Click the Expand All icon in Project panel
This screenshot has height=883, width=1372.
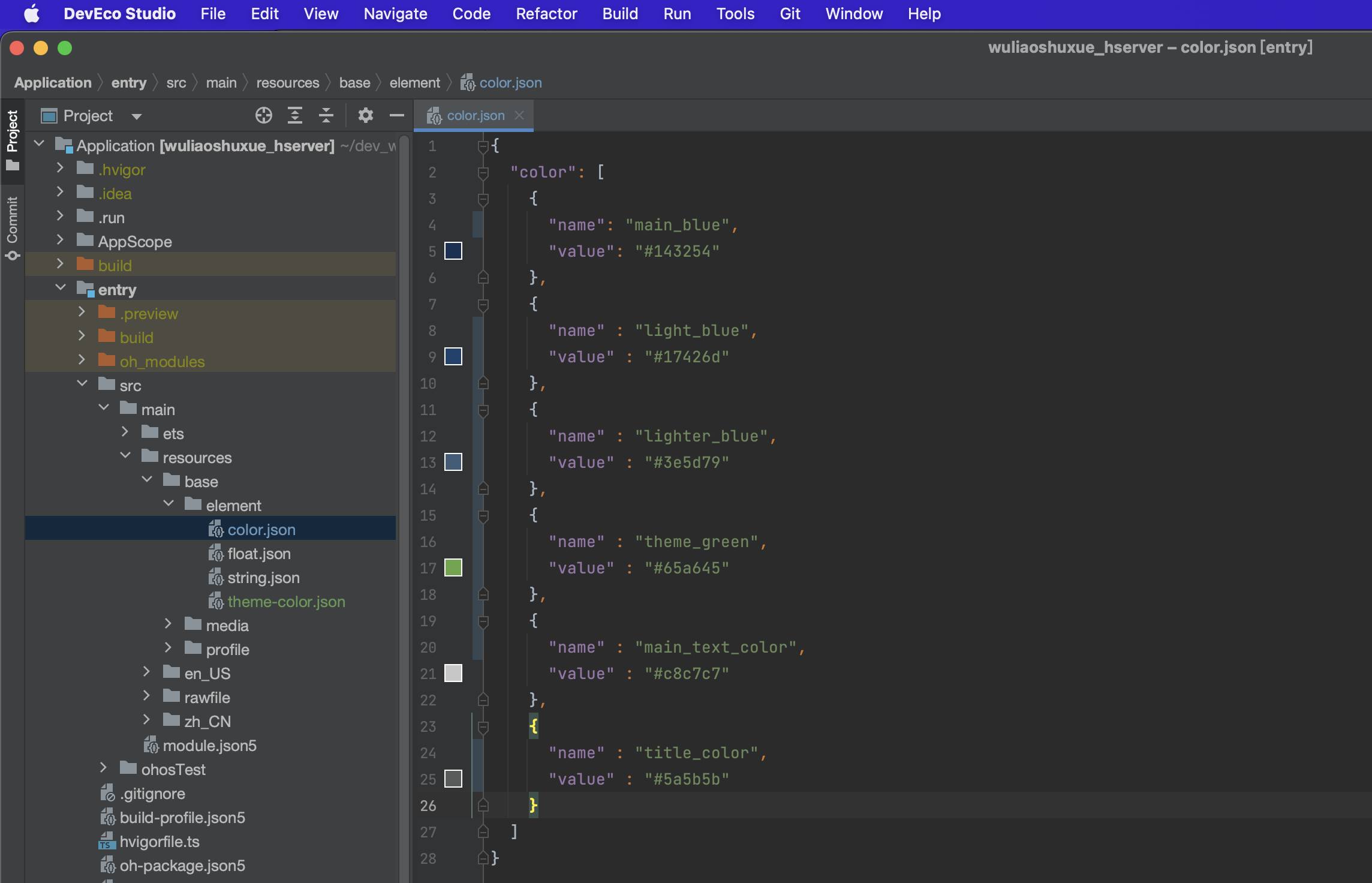295,115
